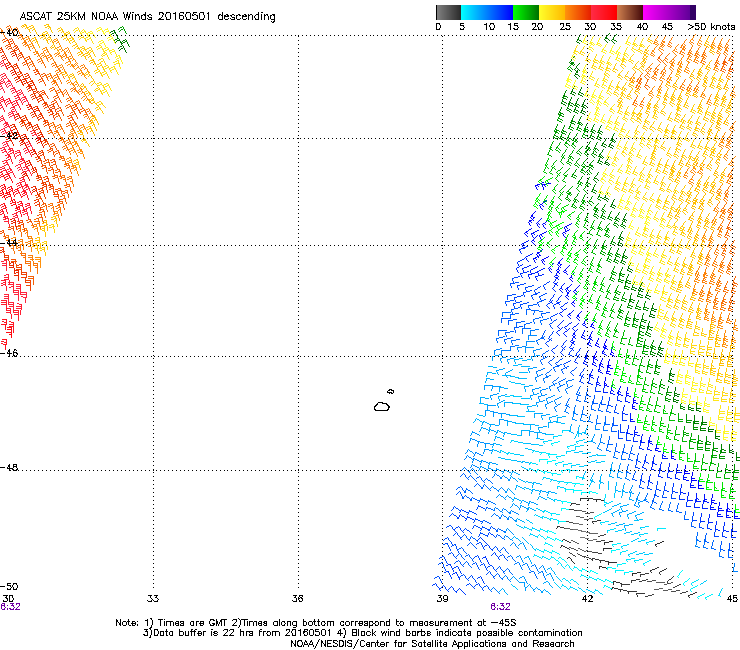Viewport: 740px width, 650px height.
Task: Click the longitude label '33'
Action: [x=153, y=599]
